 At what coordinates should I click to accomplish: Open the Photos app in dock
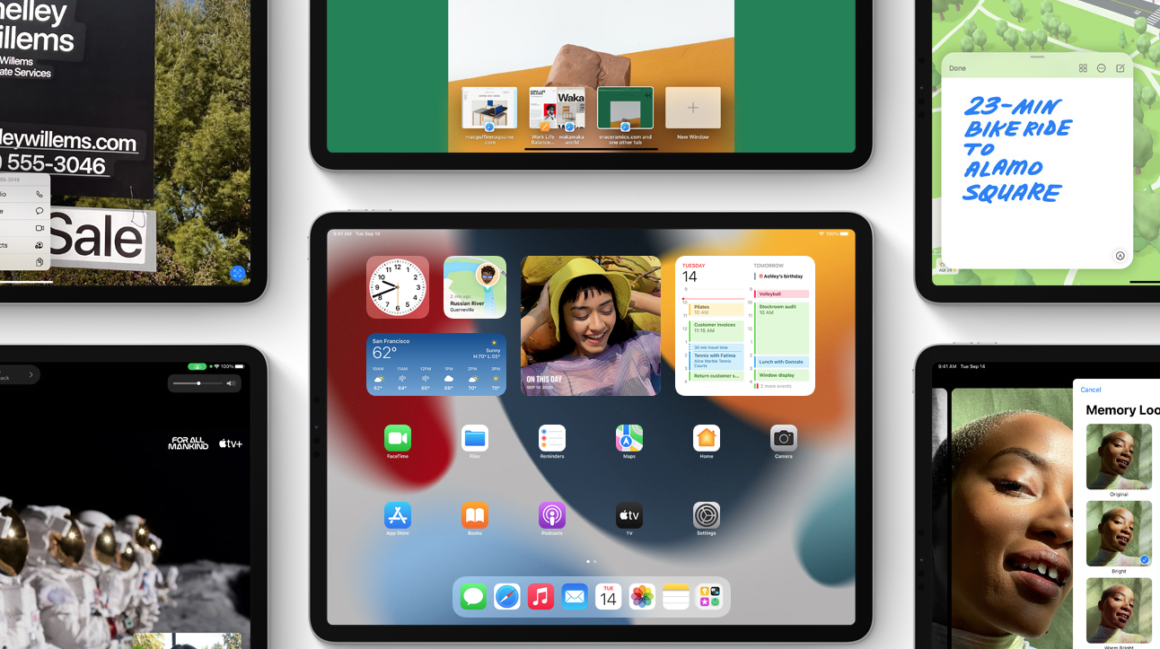(x=642, y=597)
